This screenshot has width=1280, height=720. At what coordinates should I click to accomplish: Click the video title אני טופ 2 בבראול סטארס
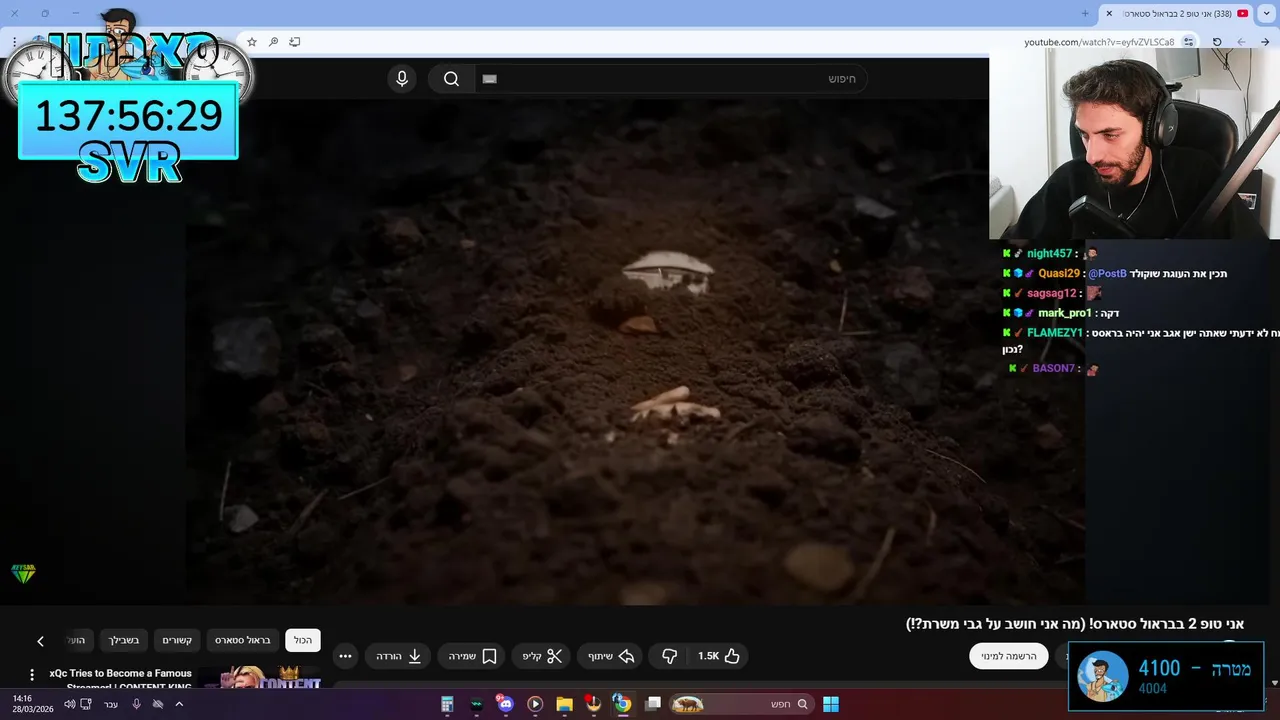[x=1075, y=624]
